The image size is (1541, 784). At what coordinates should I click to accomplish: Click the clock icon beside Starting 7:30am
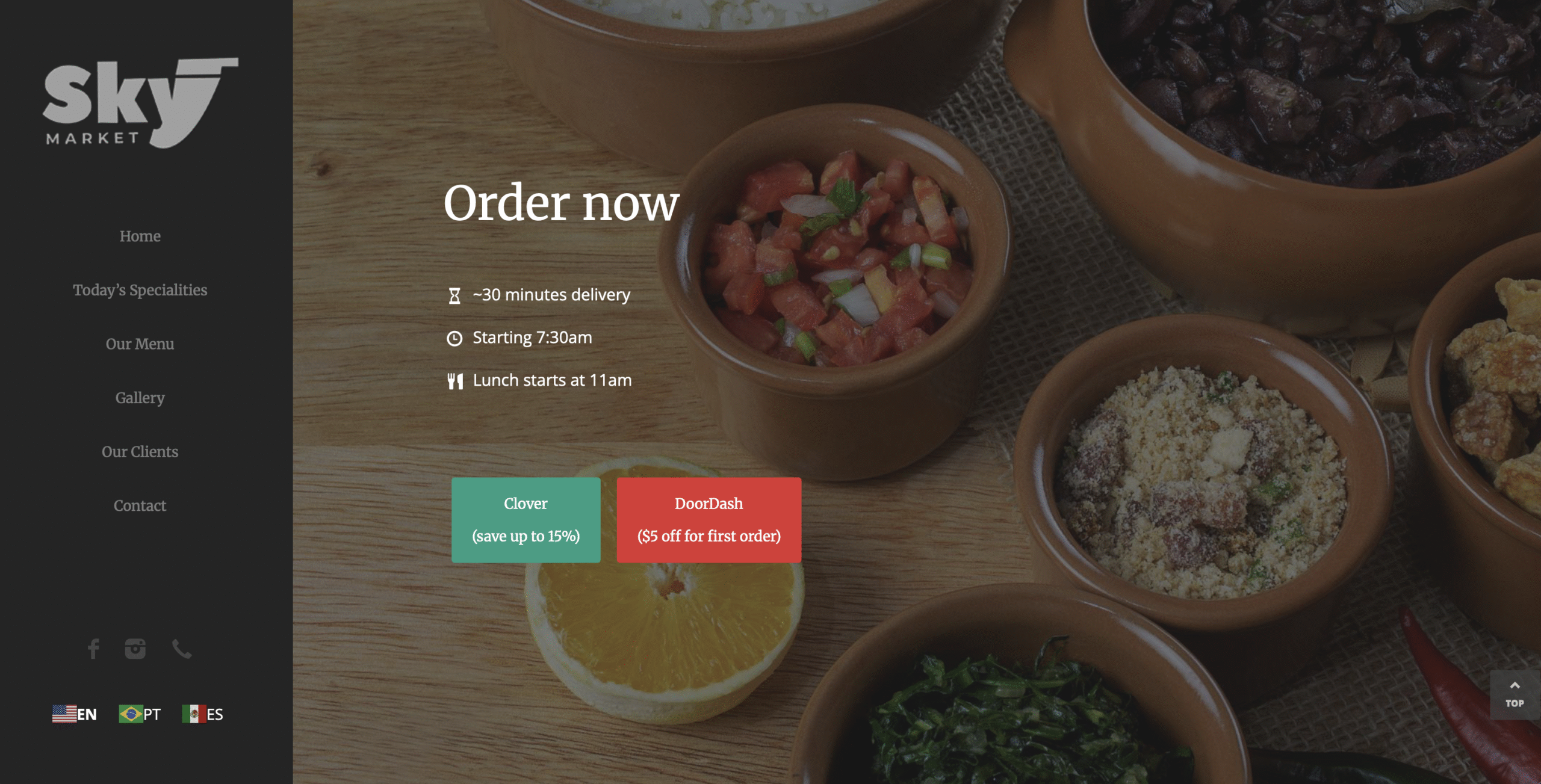click(454, 338)
